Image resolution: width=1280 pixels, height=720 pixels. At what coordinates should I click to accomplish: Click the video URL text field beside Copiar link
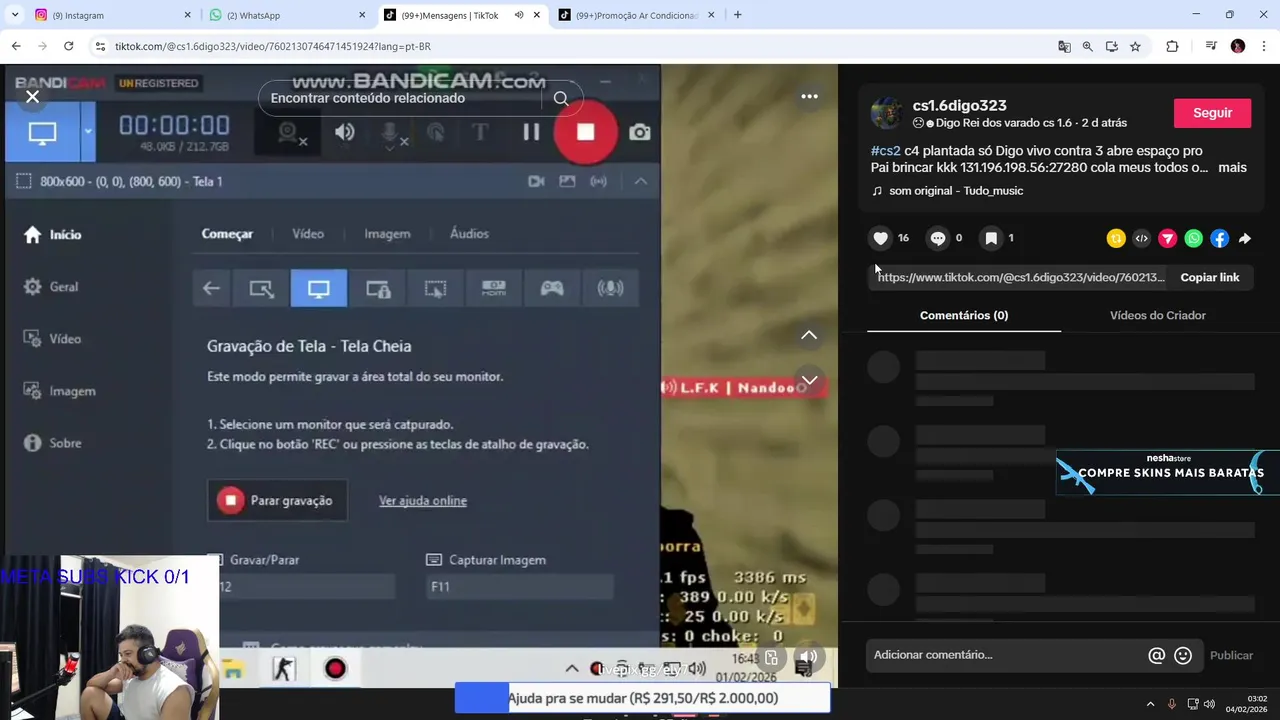click(1020, 277)
